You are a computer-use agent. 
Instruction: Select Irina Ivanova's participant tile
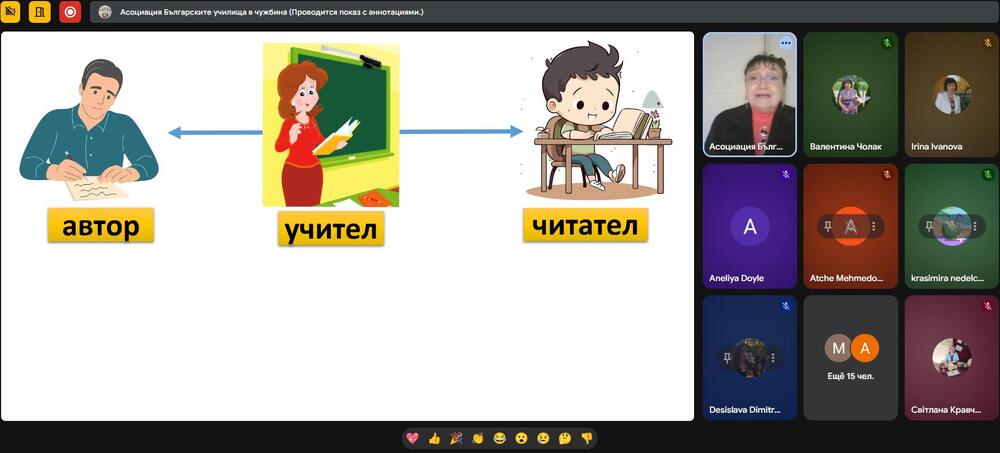click(x=951, y=95)
